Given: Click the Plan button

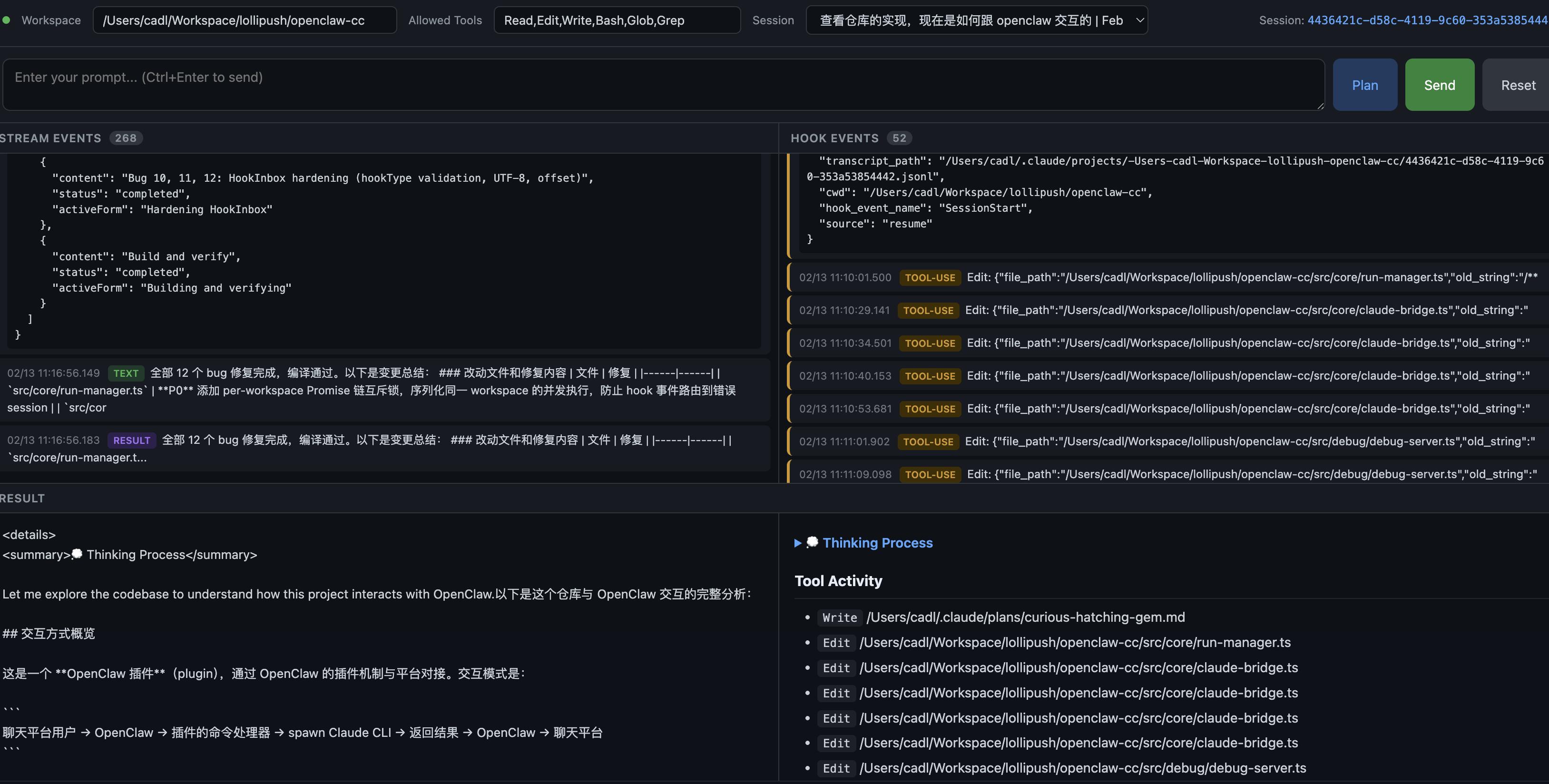Looking at the screenshot, I should [1364, 85].
